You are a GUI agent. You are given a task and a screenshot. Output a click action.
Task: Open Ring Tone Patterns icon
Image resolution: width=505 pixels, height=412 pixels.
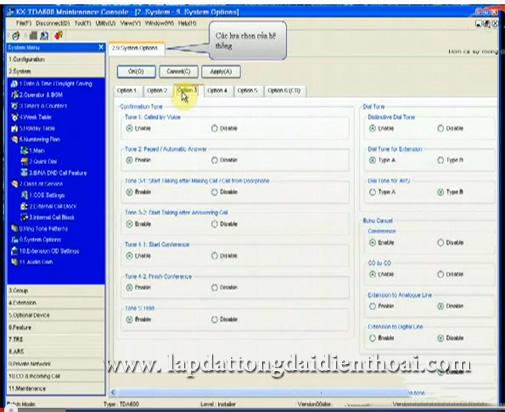pyautogui.click(x=14, y=229)
